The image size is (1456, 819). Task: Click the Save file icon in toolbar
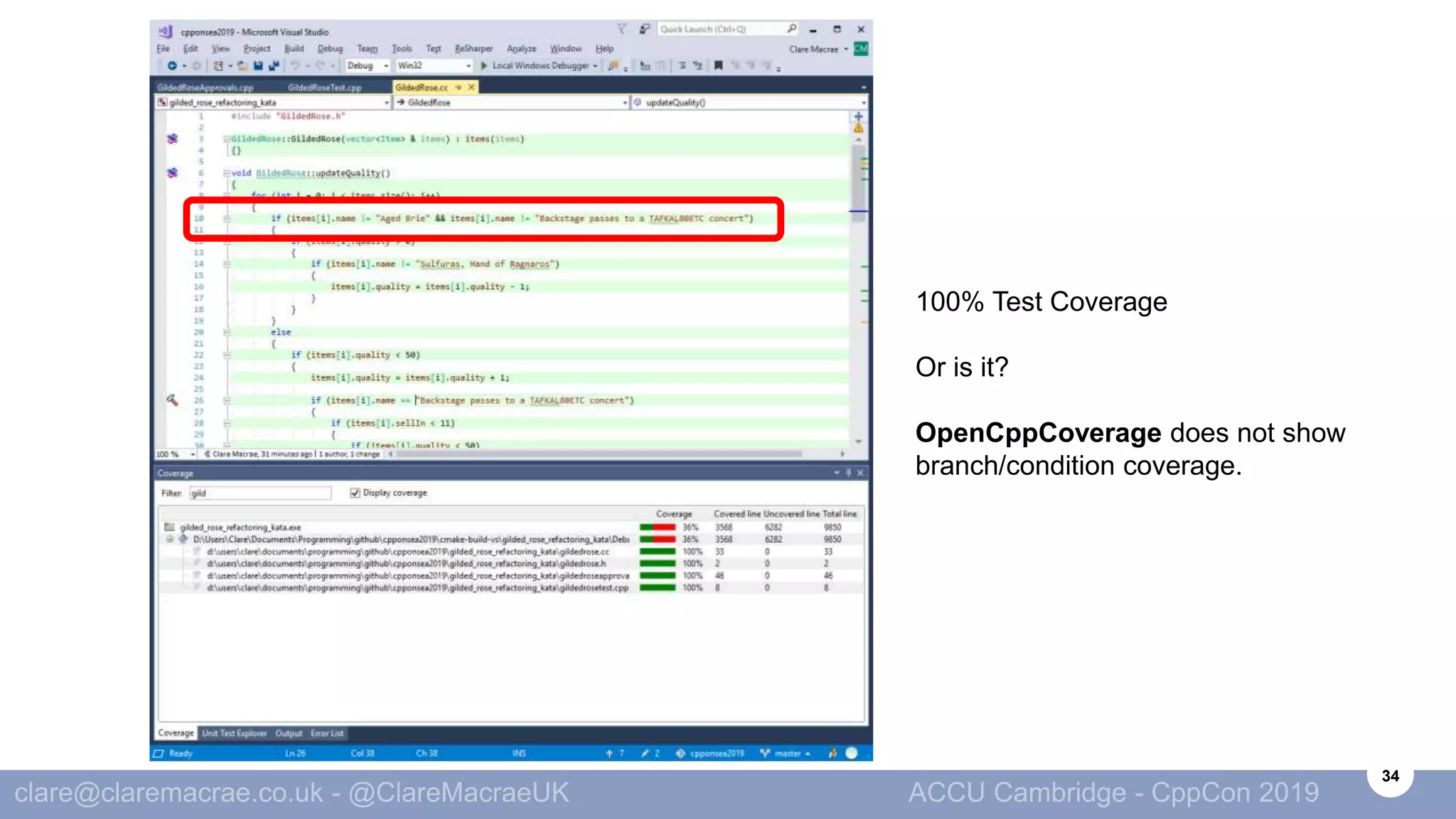(258, 65)
